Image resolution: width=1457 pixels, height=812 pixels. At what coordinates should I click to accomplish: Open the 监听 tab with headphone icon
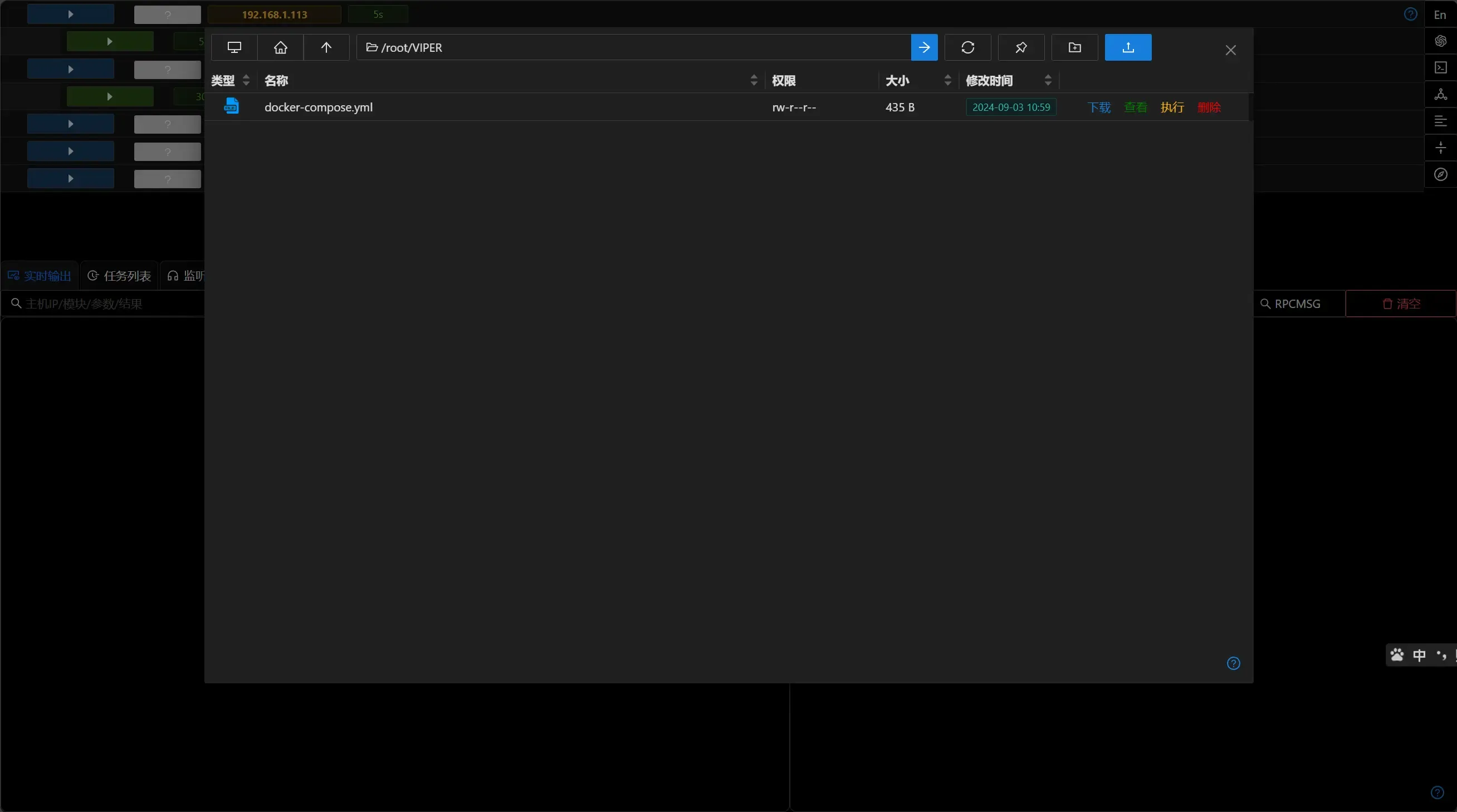point(185,276)
